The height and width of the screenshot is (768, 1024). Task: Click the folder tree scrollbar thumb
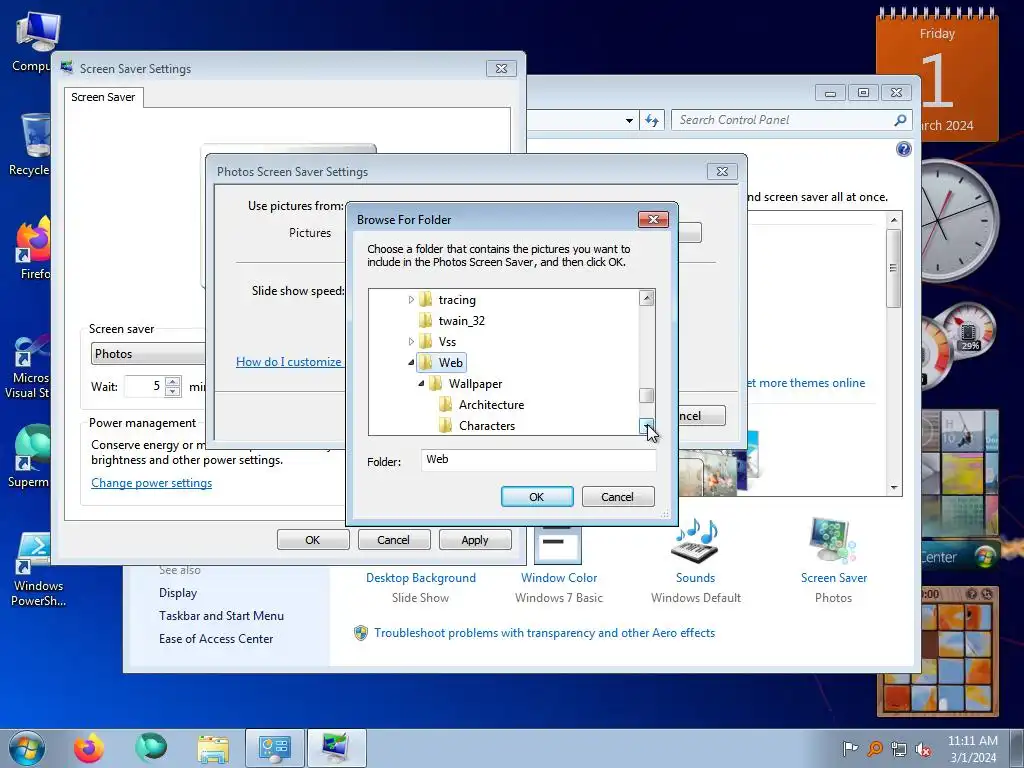click(x=647, y=395)
